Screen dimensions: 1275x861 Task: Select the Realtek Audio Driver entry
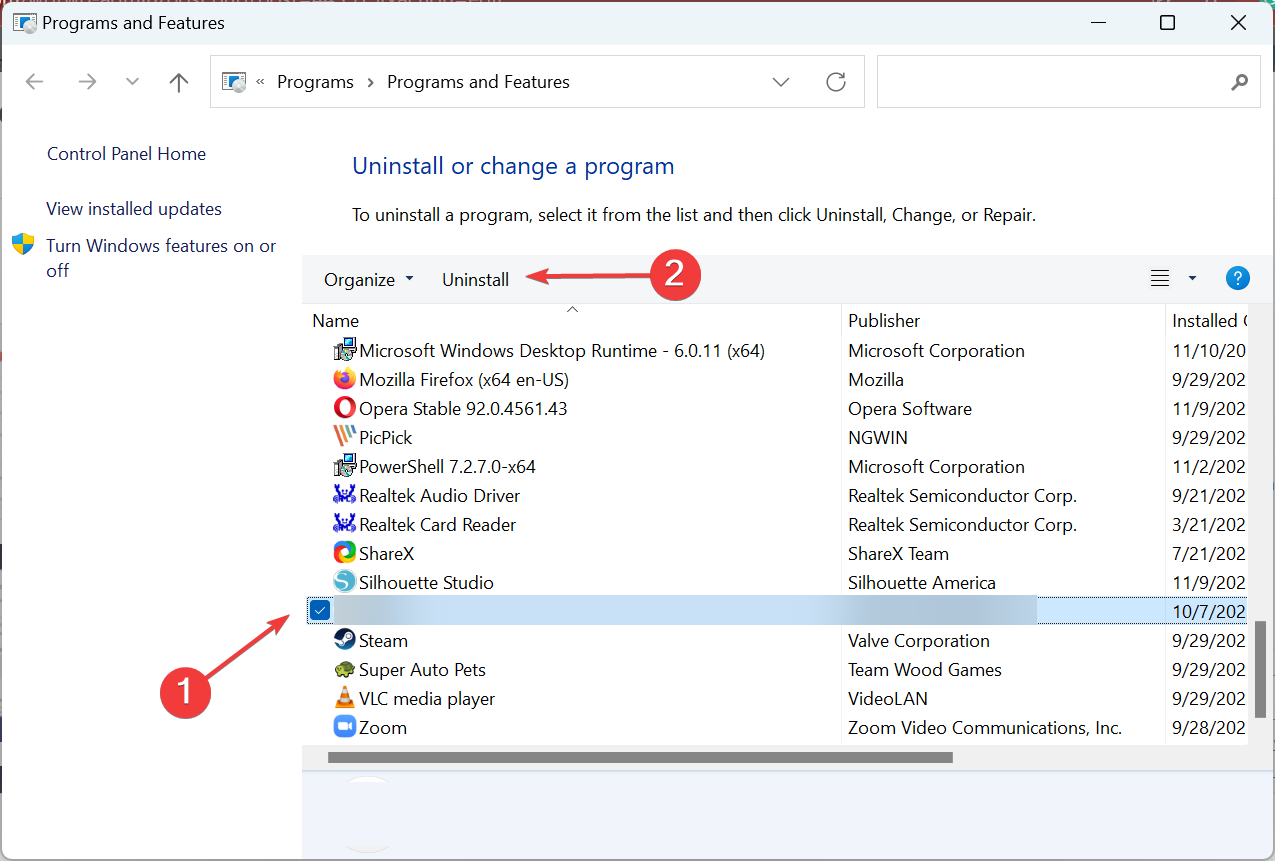coord(439,496)
